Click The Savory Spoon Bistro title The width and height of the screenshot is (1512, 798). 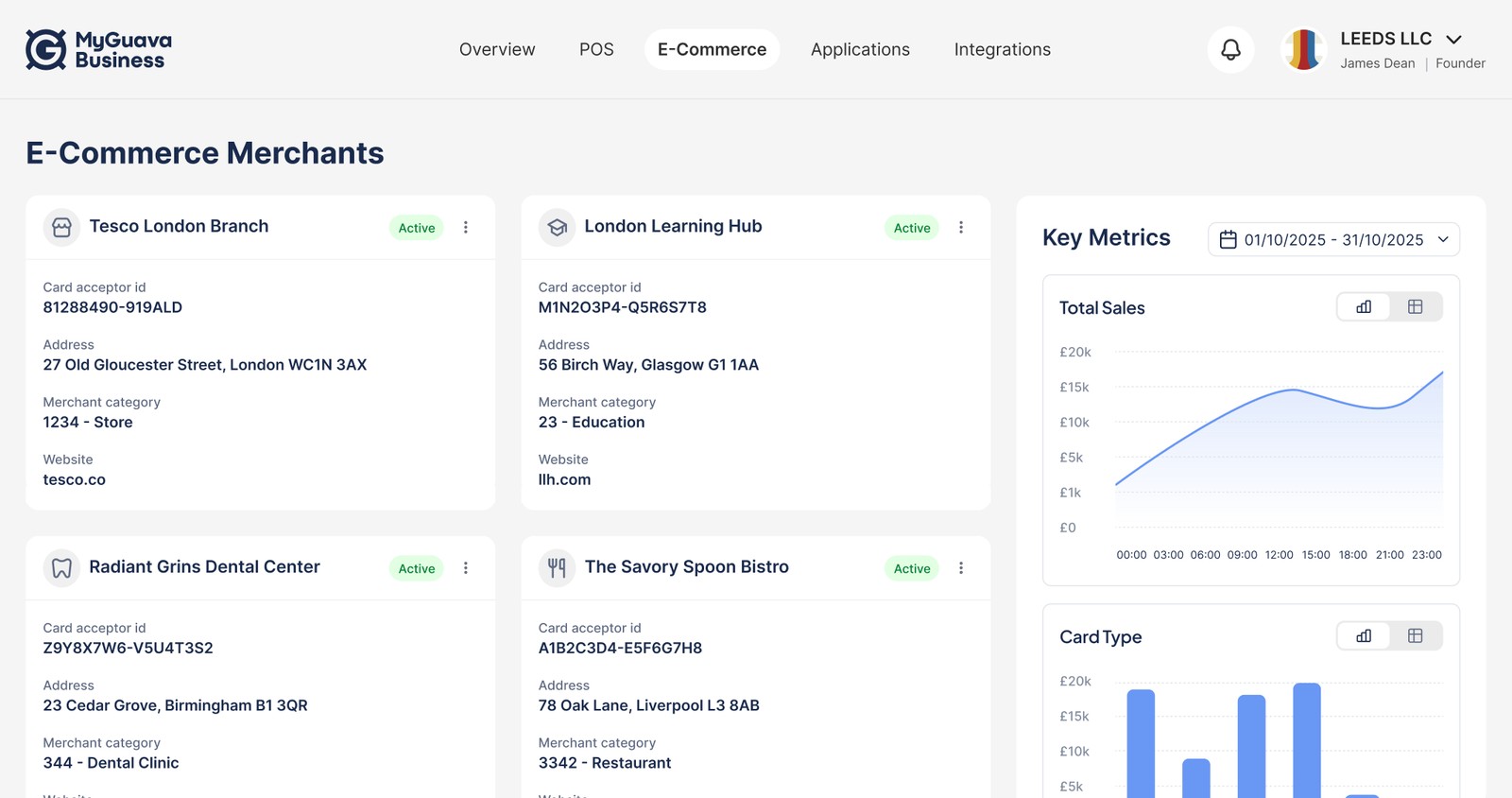click(686, 566)
